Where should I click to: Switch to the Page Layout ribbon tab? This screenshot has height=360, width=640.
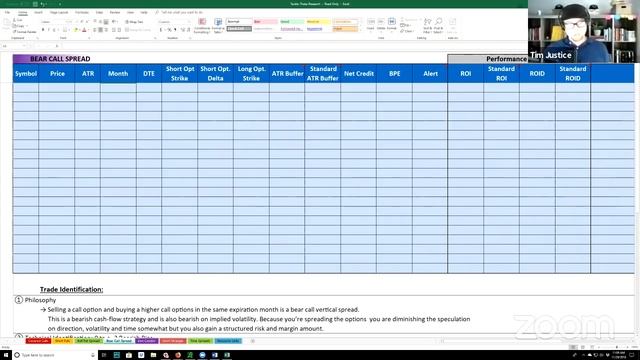coord(59,13)
